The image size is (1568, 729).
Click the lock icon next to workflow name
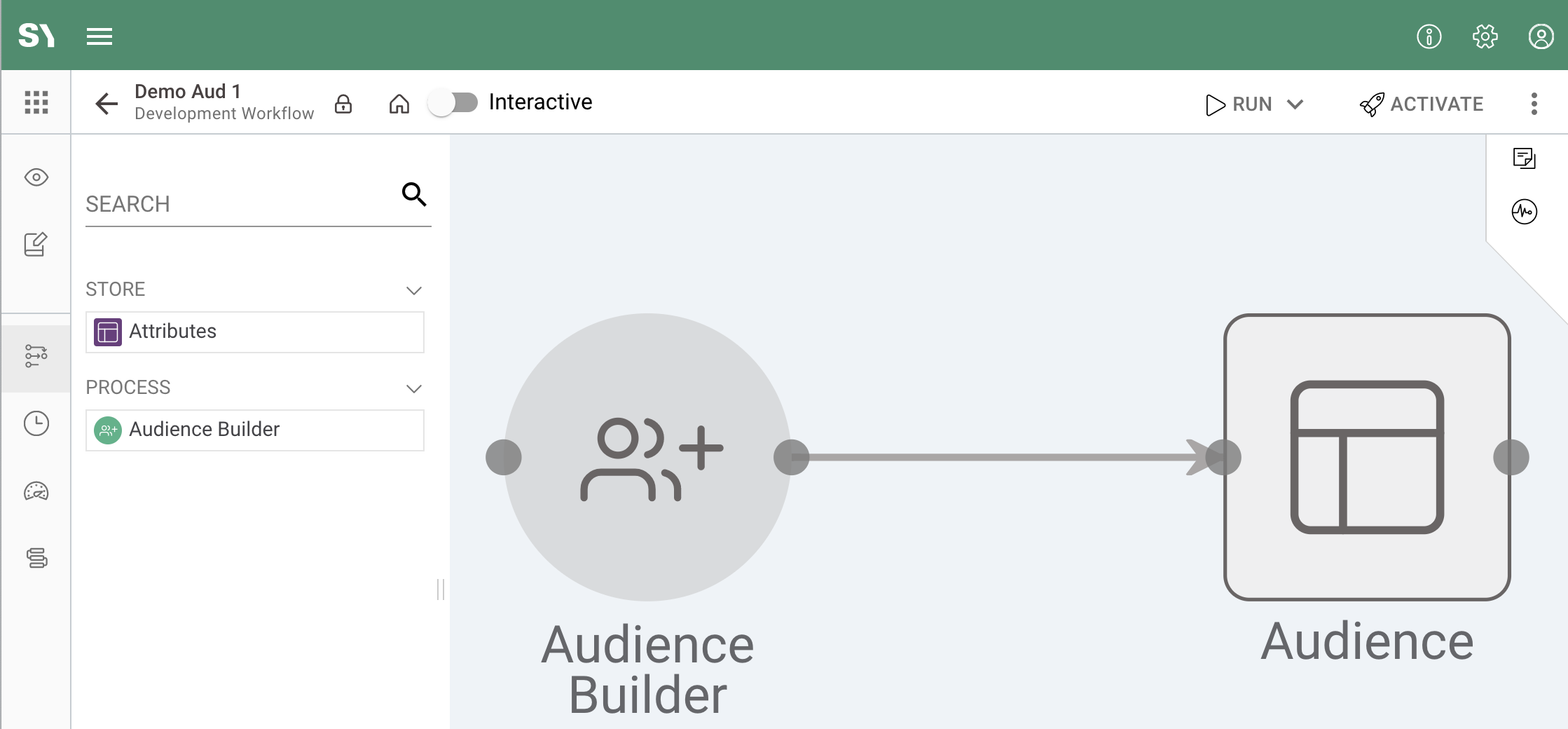343,104
